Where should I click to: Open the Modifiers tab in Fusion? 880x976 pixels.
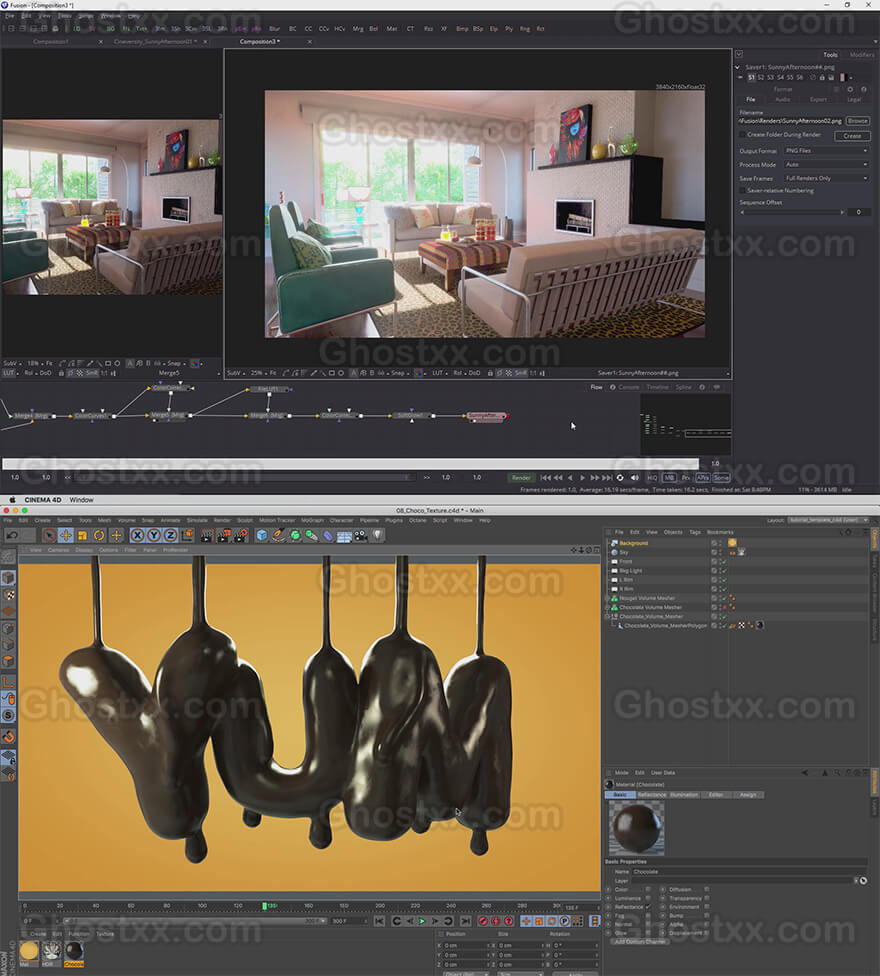click(862, 55)
